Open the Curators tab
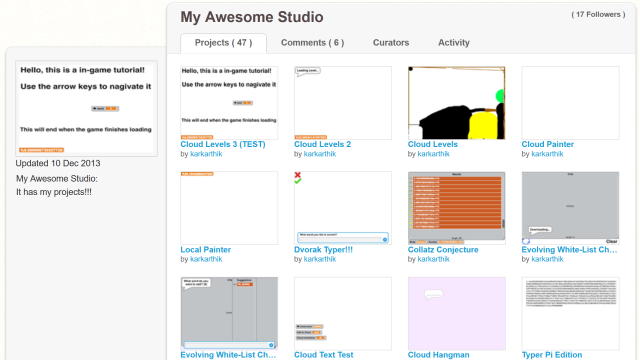 [x=391, y=43]
